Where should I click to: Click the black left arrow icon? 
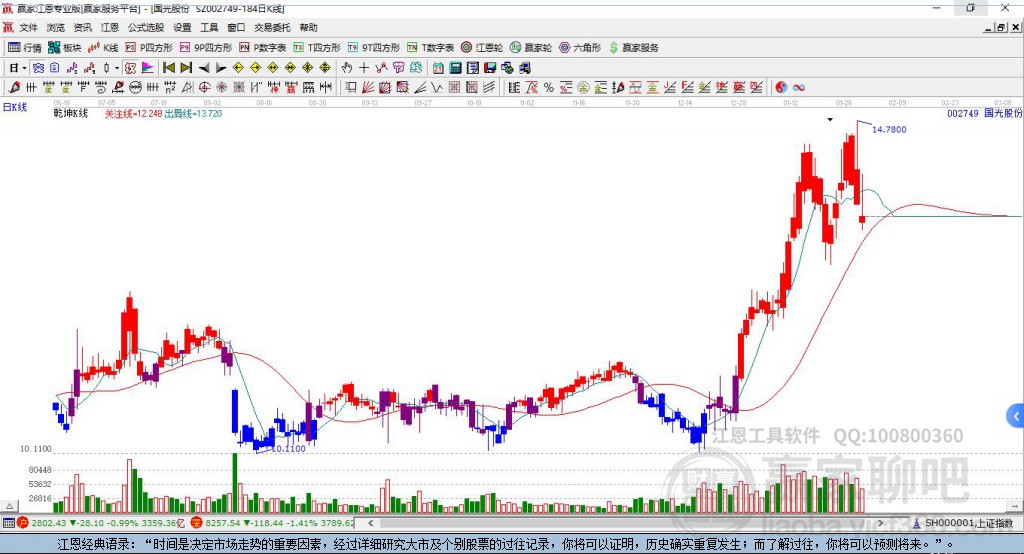pyautogui.click(x=204, y=68)
